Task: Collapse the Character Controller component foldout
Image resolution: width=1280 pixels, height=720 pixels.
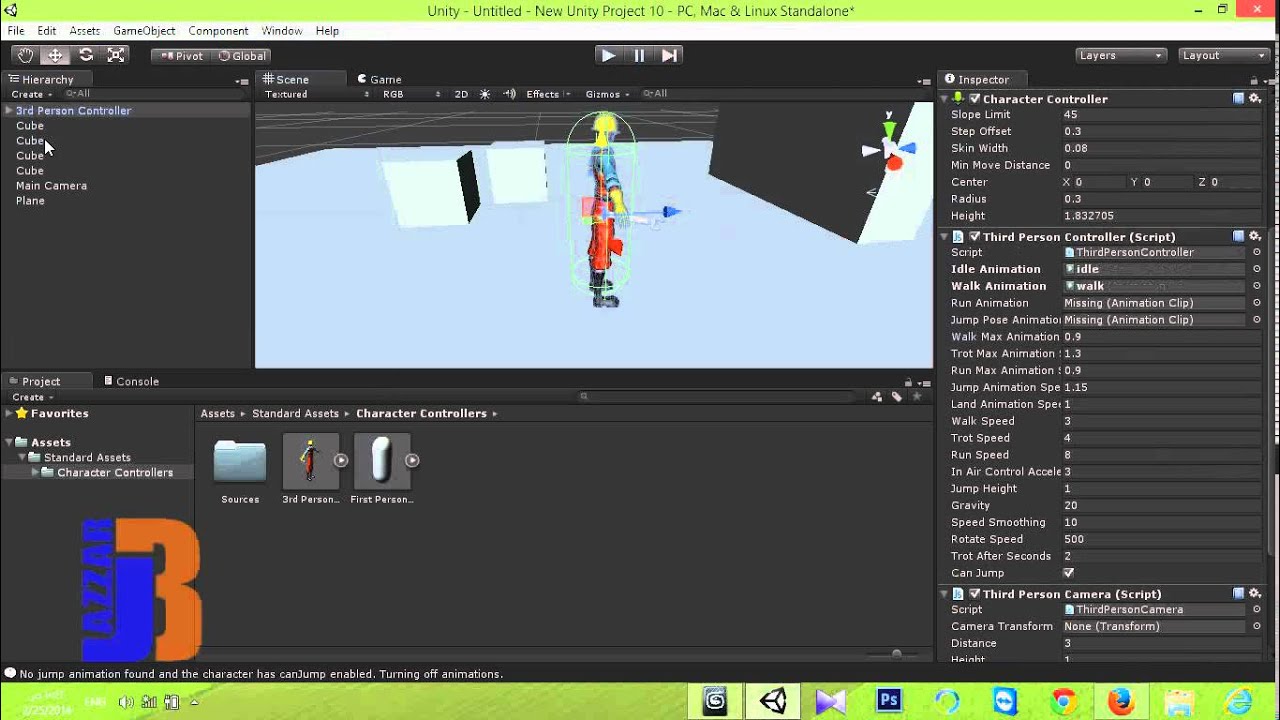Action: point(944,99)
